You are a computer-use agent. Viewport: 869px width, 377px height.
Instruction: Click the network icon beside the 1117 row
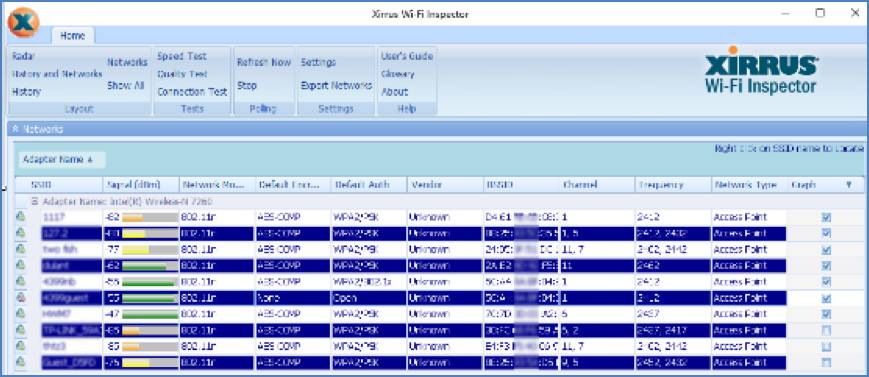(x=21, y=217)
